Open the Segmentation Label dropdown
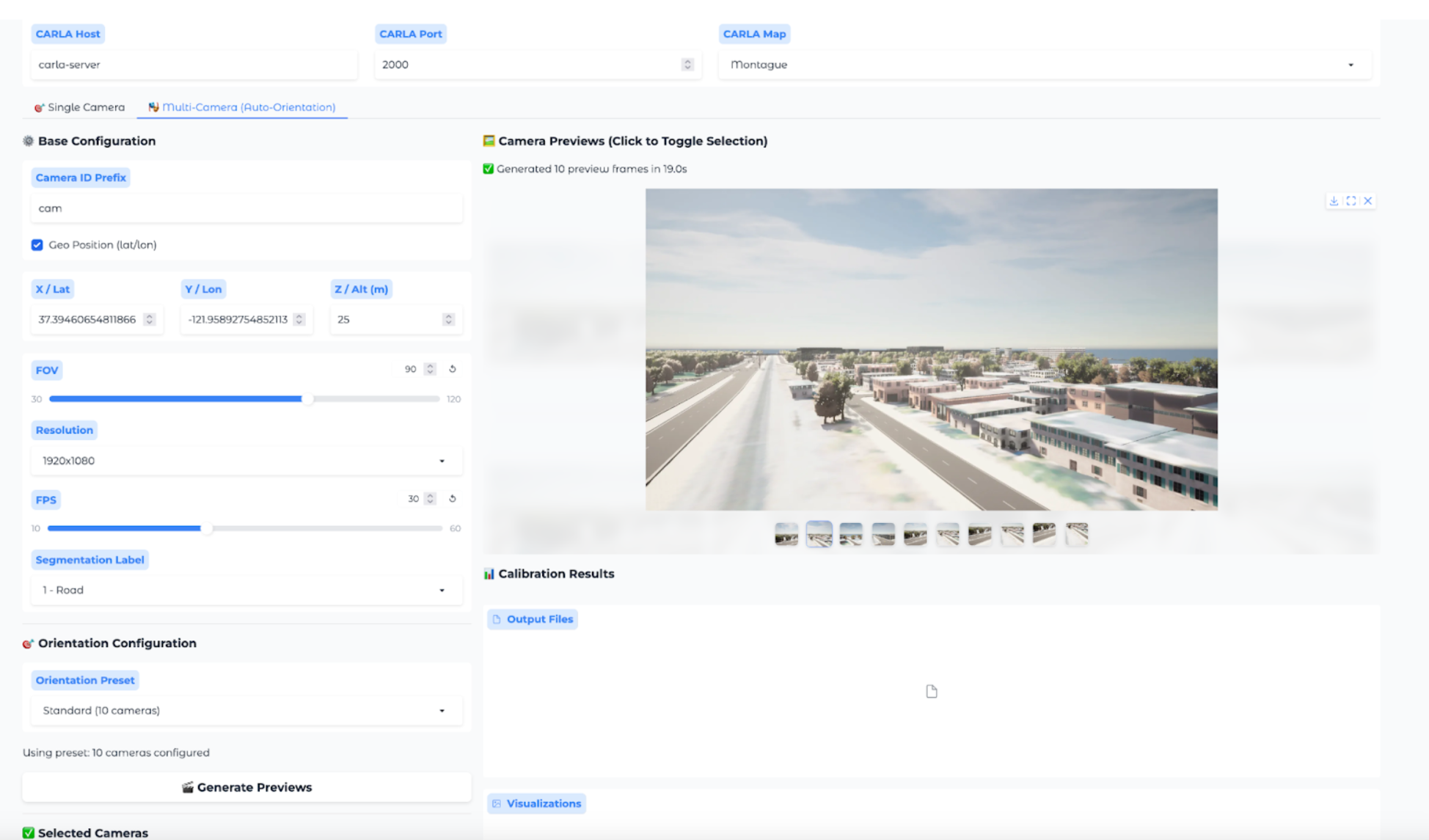Screen dimensions: 1429x840 (x=246, y=590)
